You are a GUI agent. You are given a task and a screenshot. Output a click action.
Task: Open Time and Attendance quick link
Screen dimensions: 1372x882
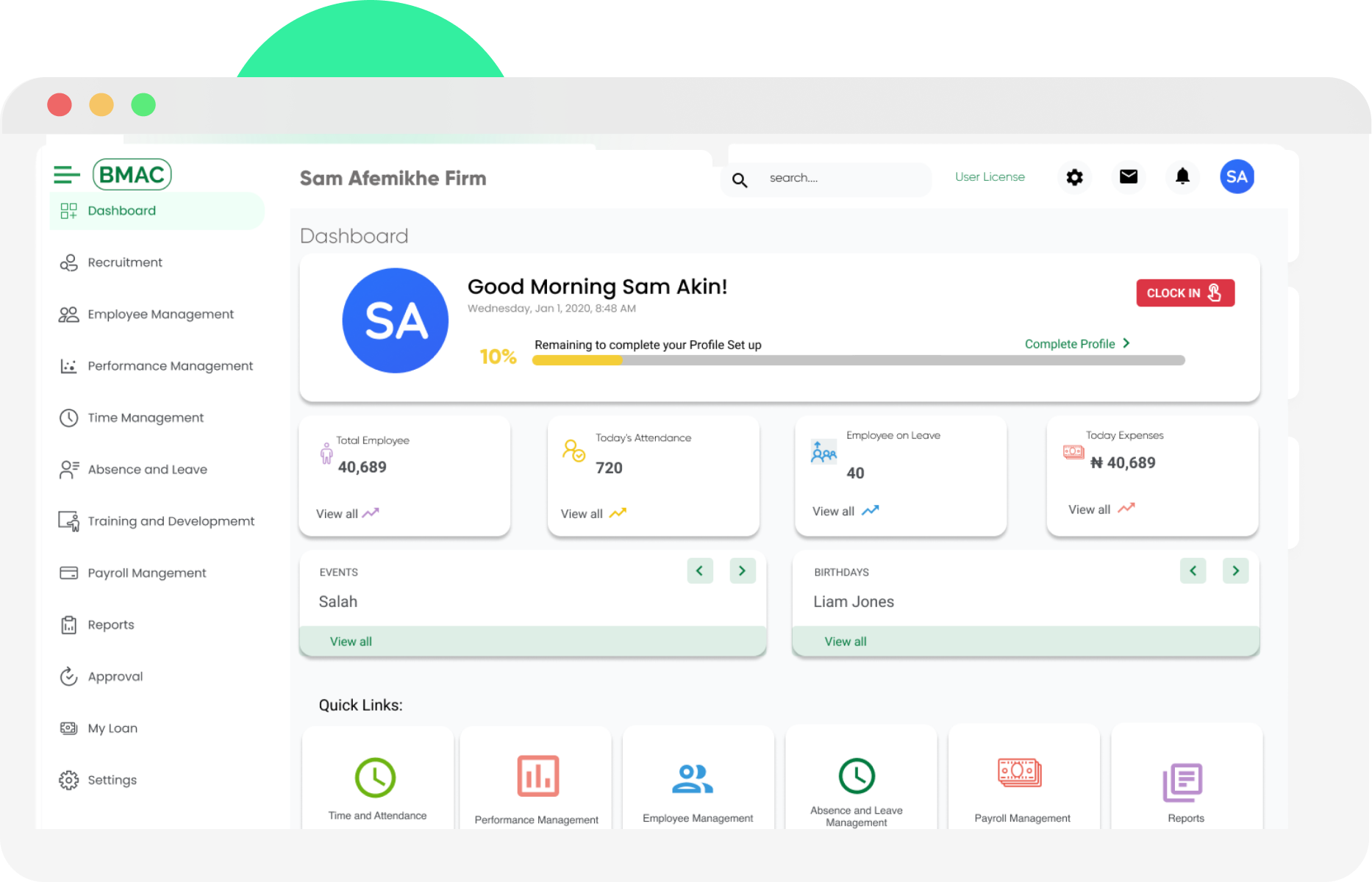click(376, 778)
